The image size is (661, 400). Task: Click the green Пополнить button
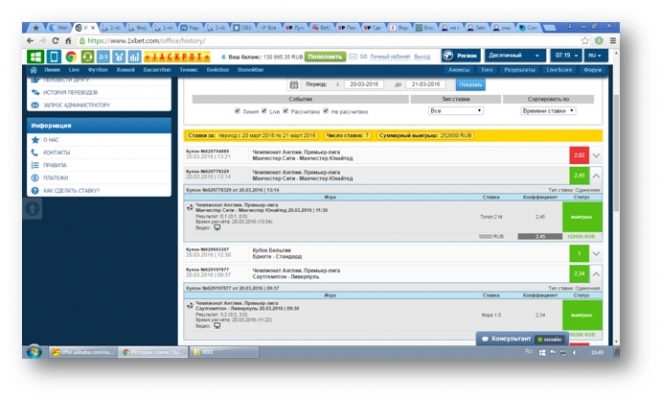point(325,56)
